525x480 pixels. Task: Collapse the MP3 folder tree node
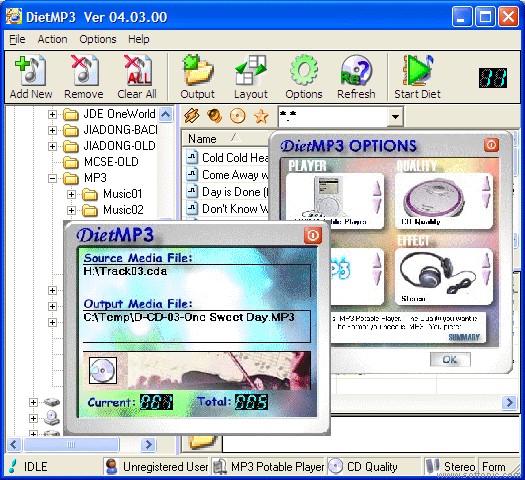pos(52,178)
